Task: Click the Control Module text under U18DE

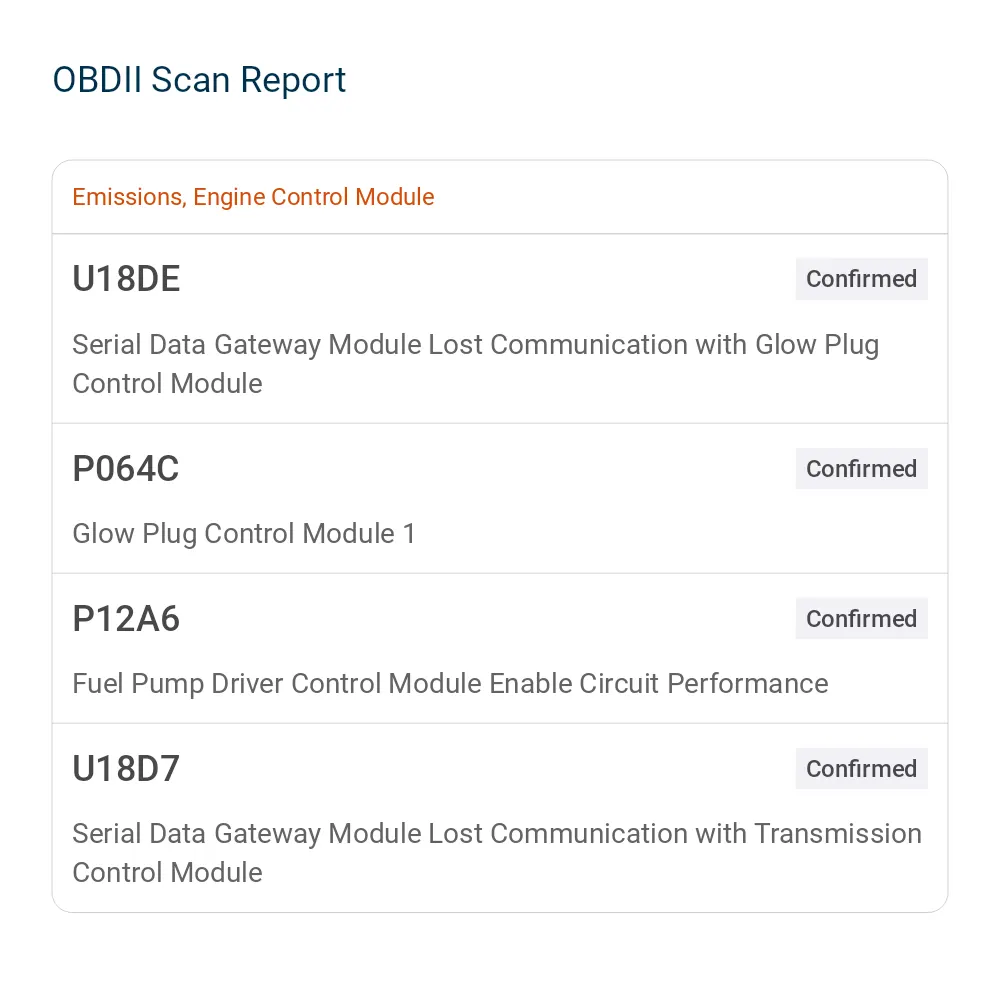Action: click(x=167, y=383)
